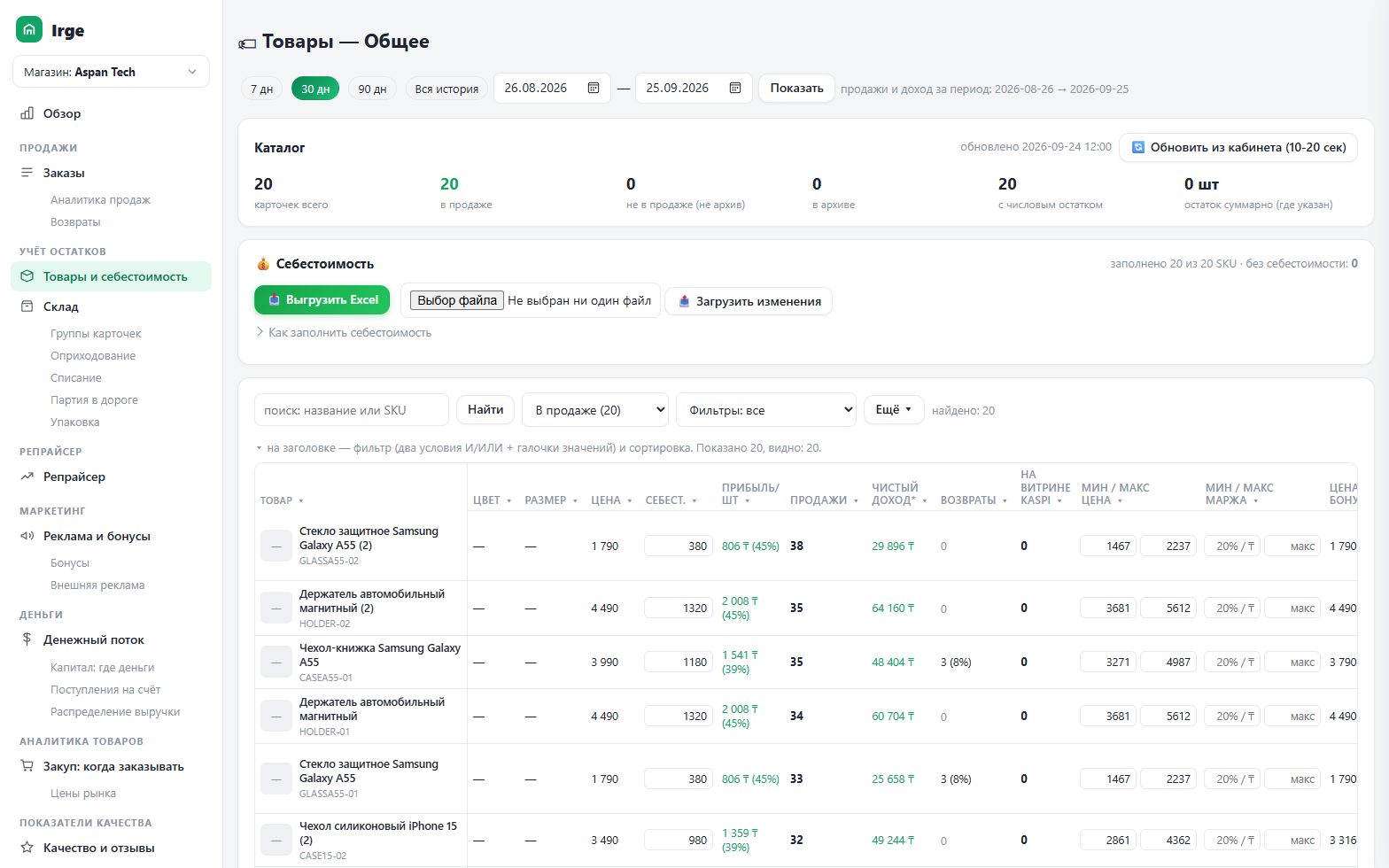This screenshot has width=1389, height=868.
Task: Open Аналитика продаж submenu item
Action: pos(100,199)
